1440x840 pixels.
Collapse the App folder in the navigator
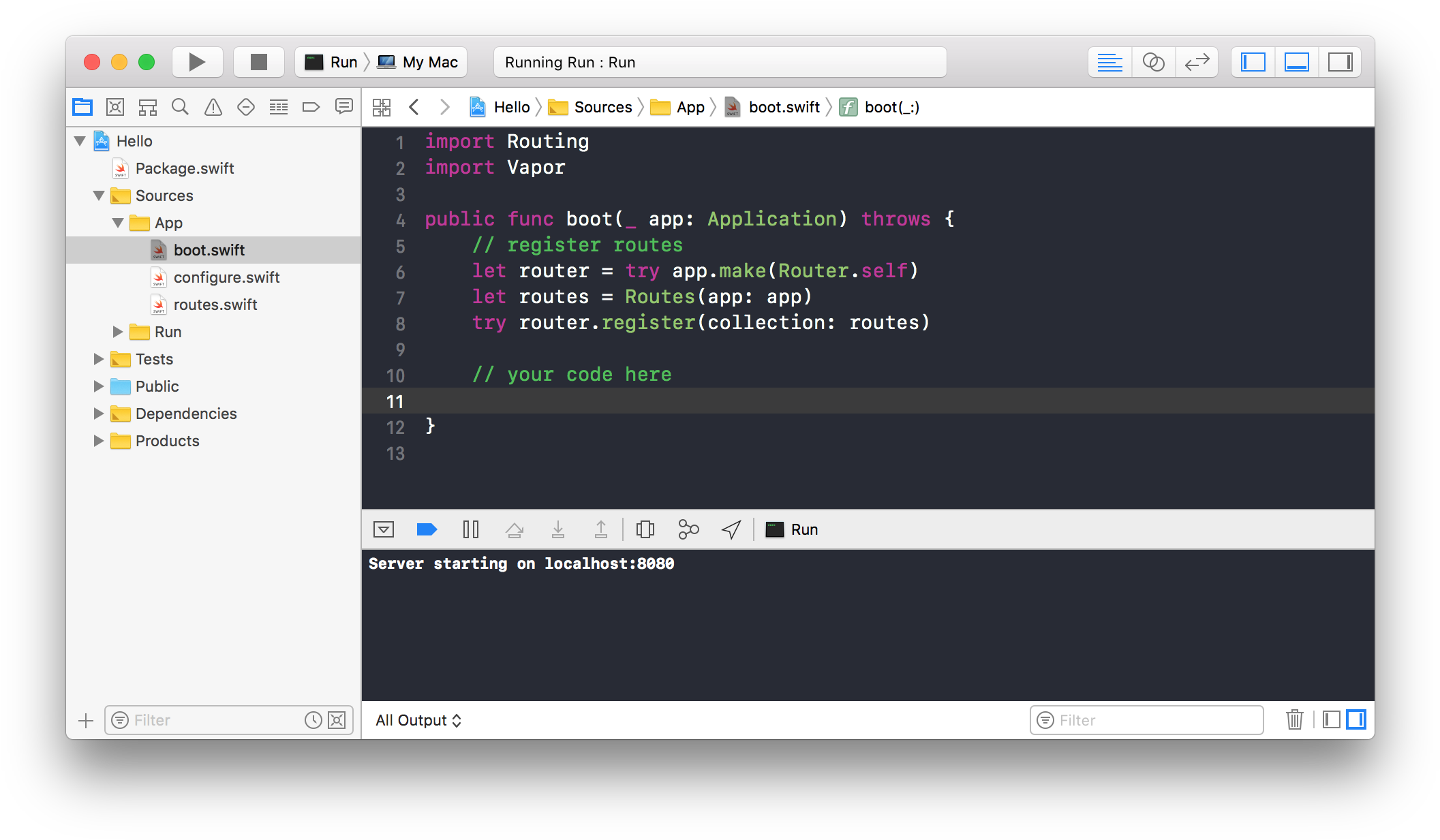[x=118, y=223]
